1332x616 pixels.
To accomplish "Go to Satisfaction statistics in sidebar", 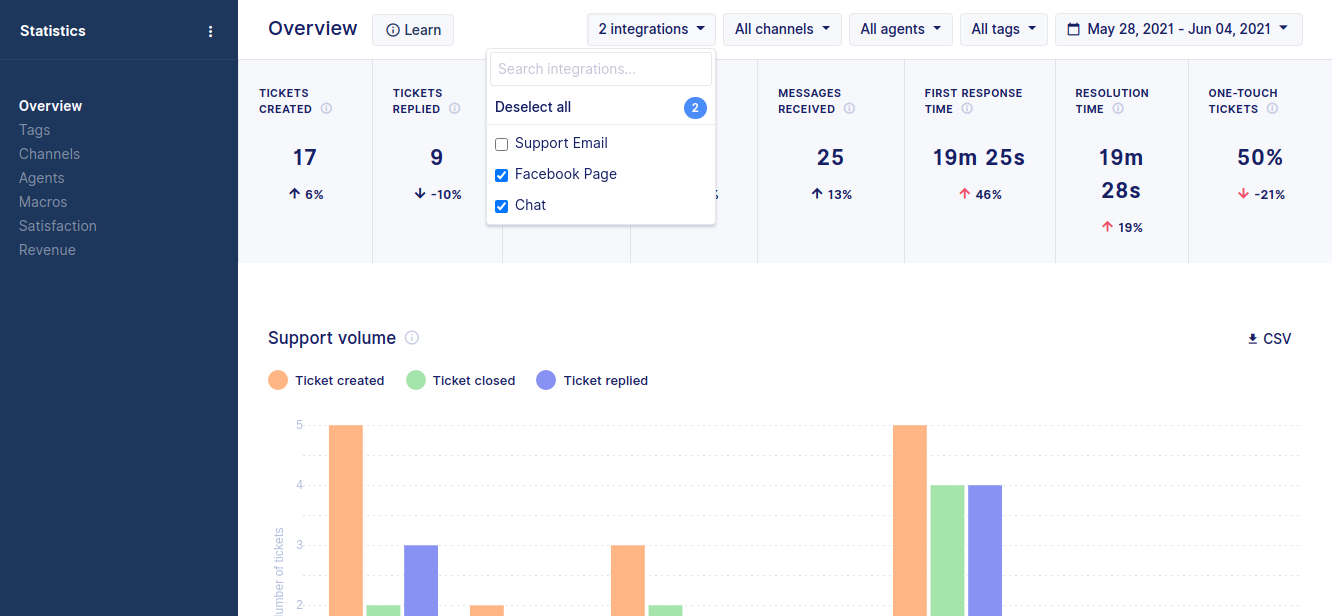I will click(58, 226).
